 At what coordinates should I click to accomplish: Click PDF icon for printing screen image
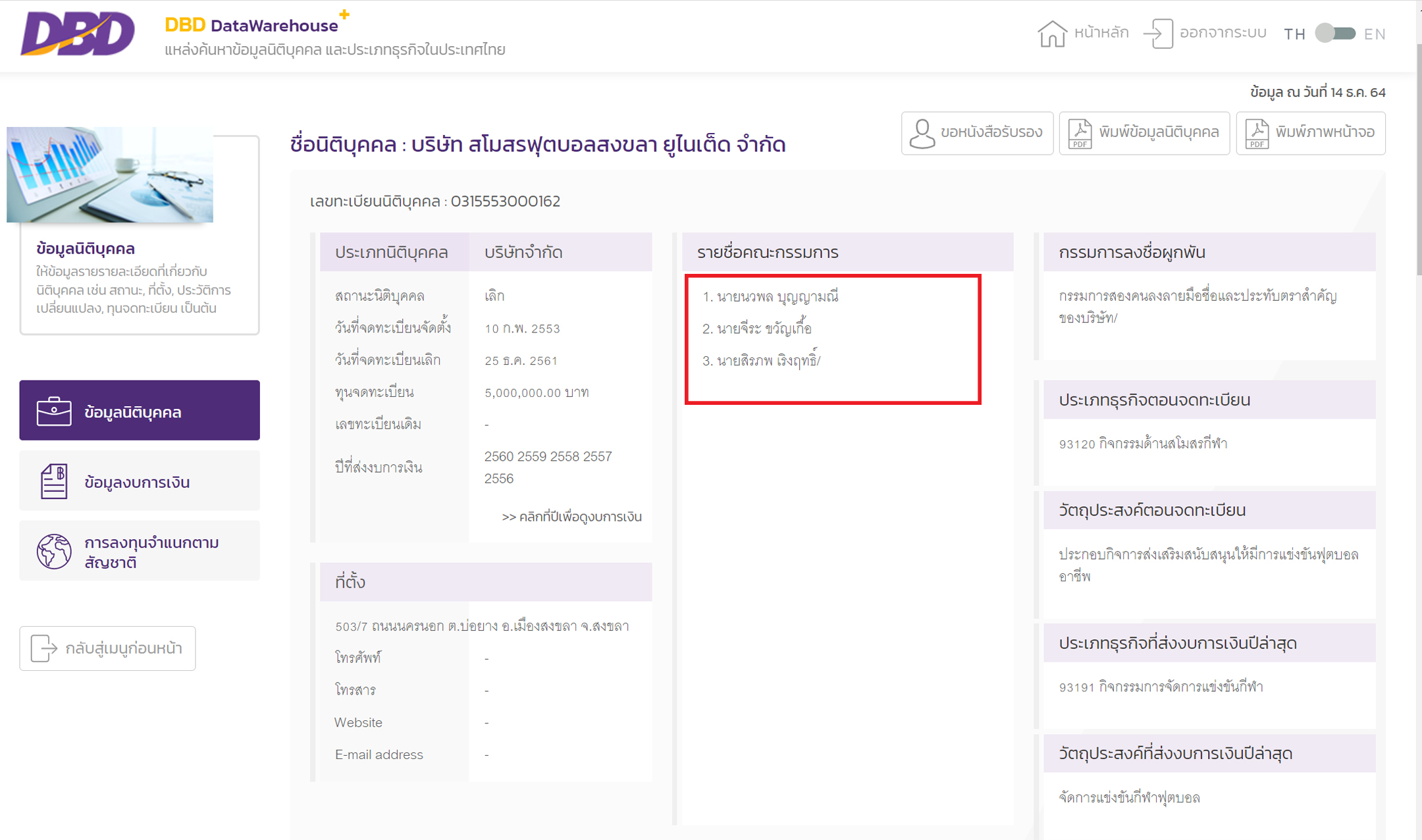click(x=1256, y=134)
